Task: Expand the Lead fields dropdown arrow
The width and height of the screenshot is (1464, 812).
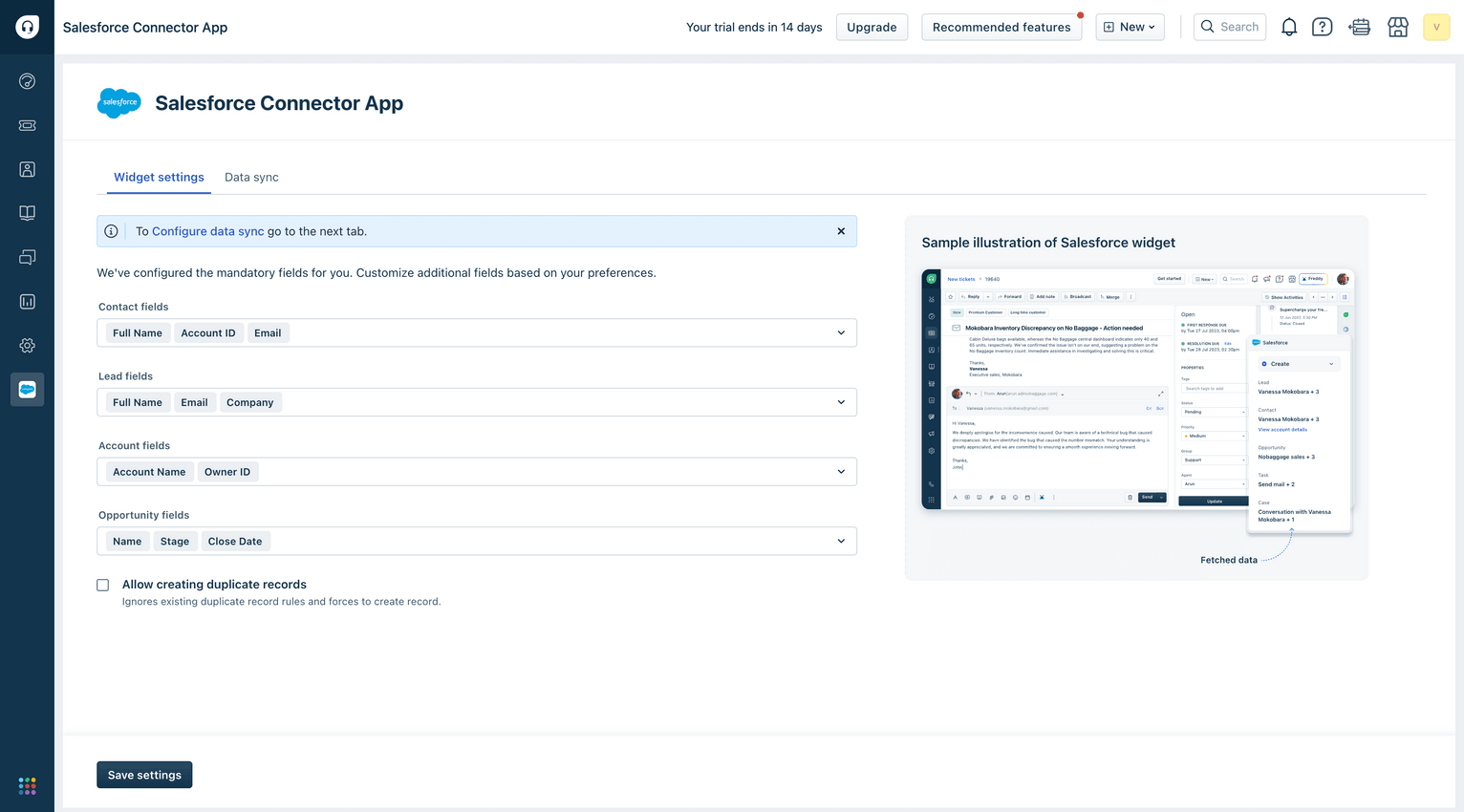Action: point(841,402)
